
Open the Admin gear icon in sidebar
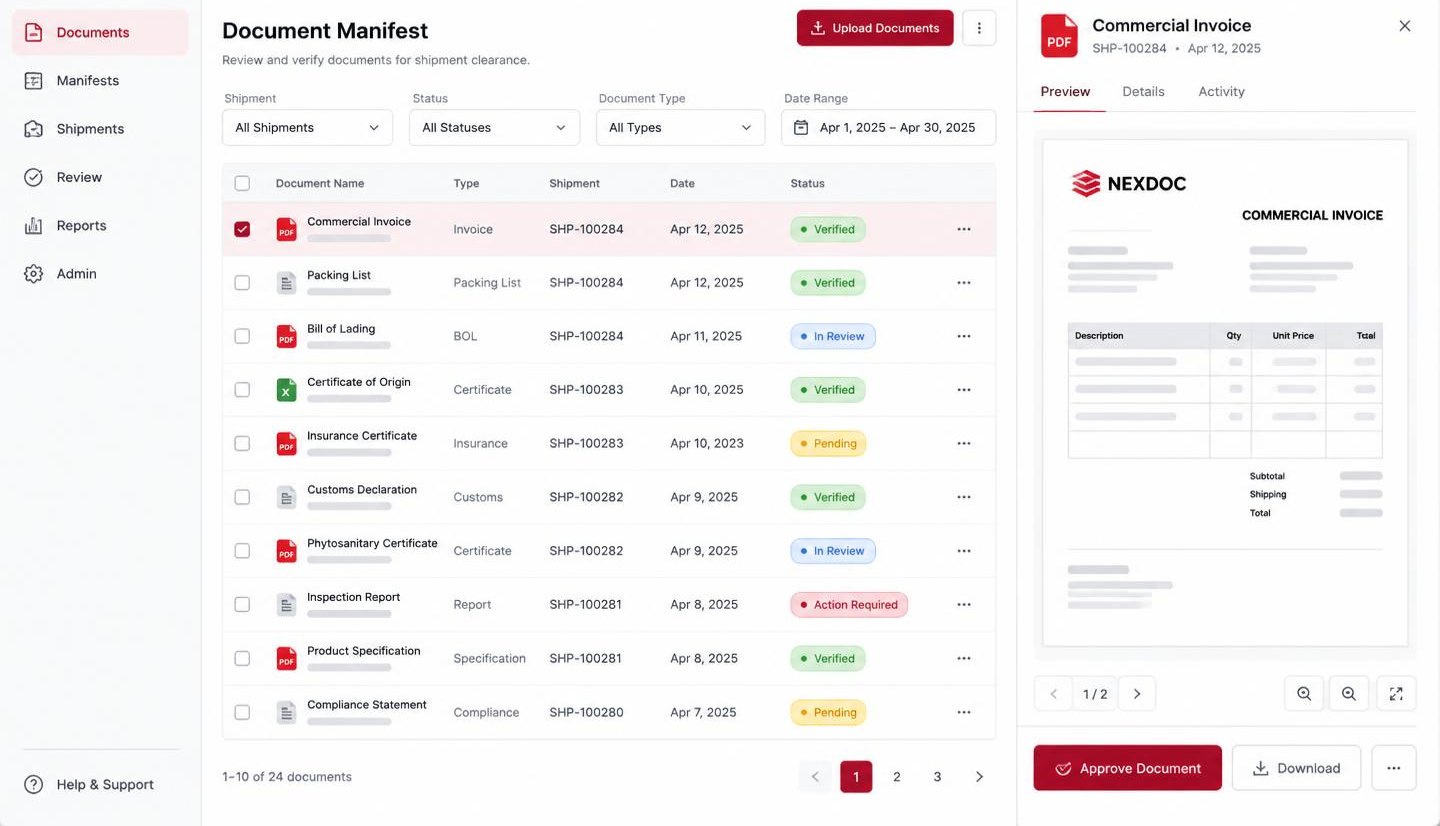point(33,274)
